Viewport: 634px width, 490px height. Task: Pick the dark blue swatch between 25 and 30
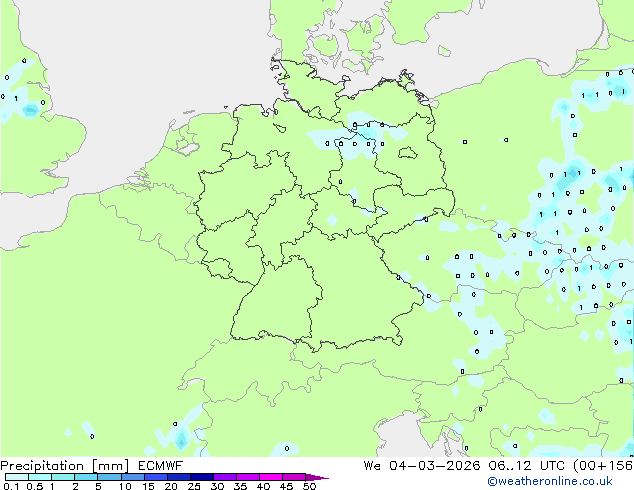pos(202,477)
